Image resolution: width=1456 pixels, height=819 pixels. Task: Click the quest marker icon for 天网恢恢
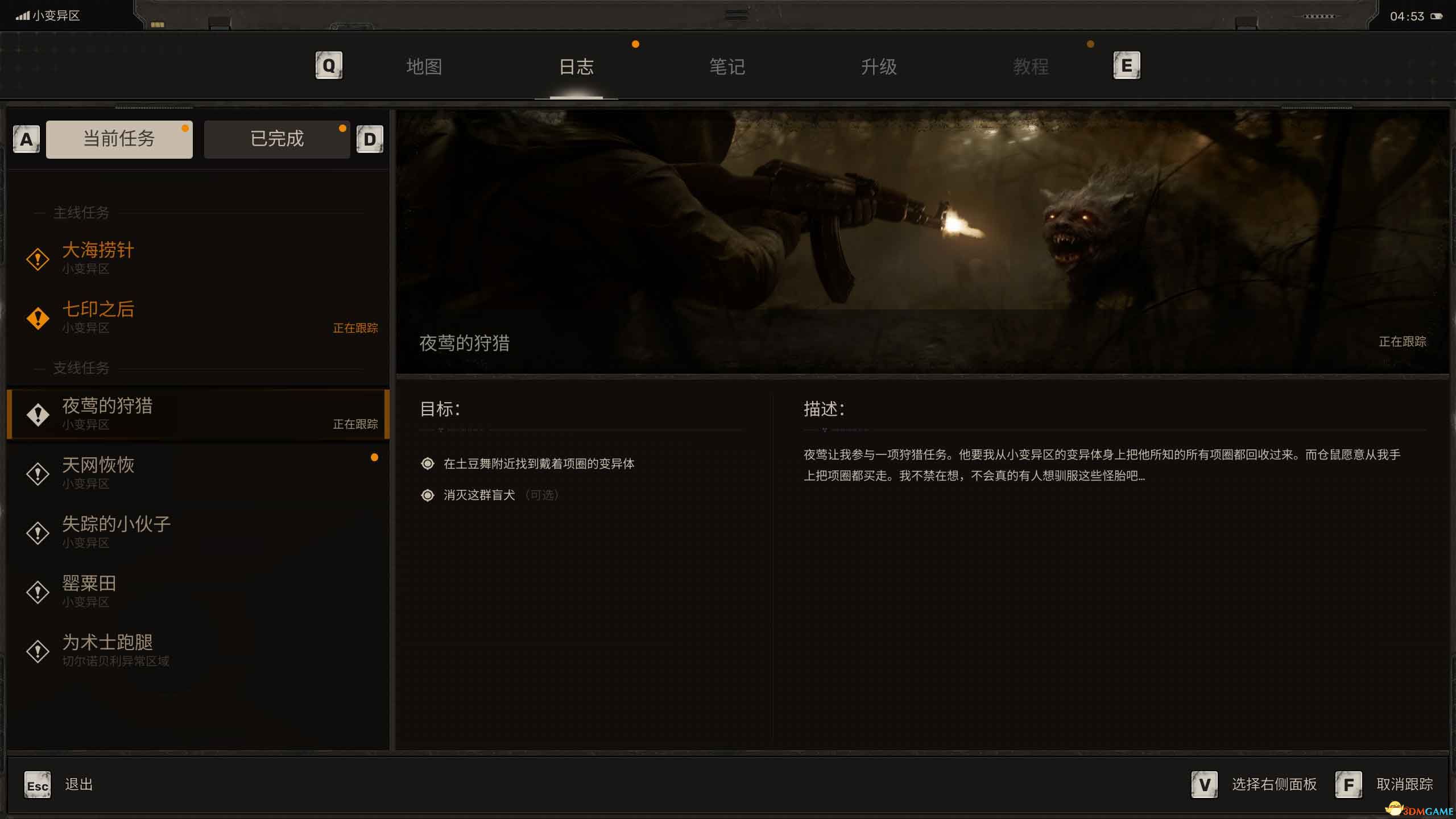click(x=38, y=474)
